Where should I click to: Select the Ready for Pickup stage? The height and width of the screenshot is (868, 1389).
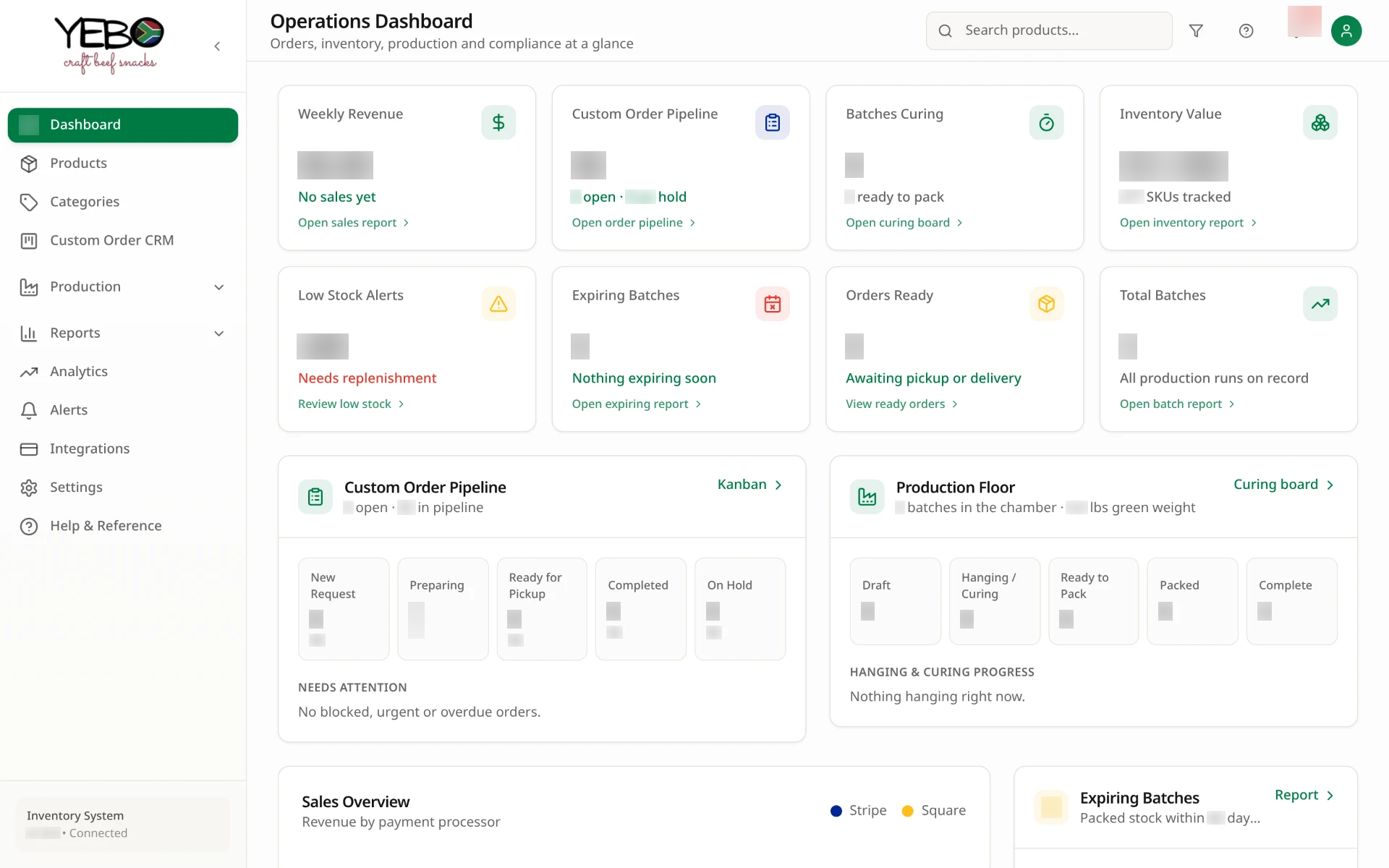[x=542, y=609]
